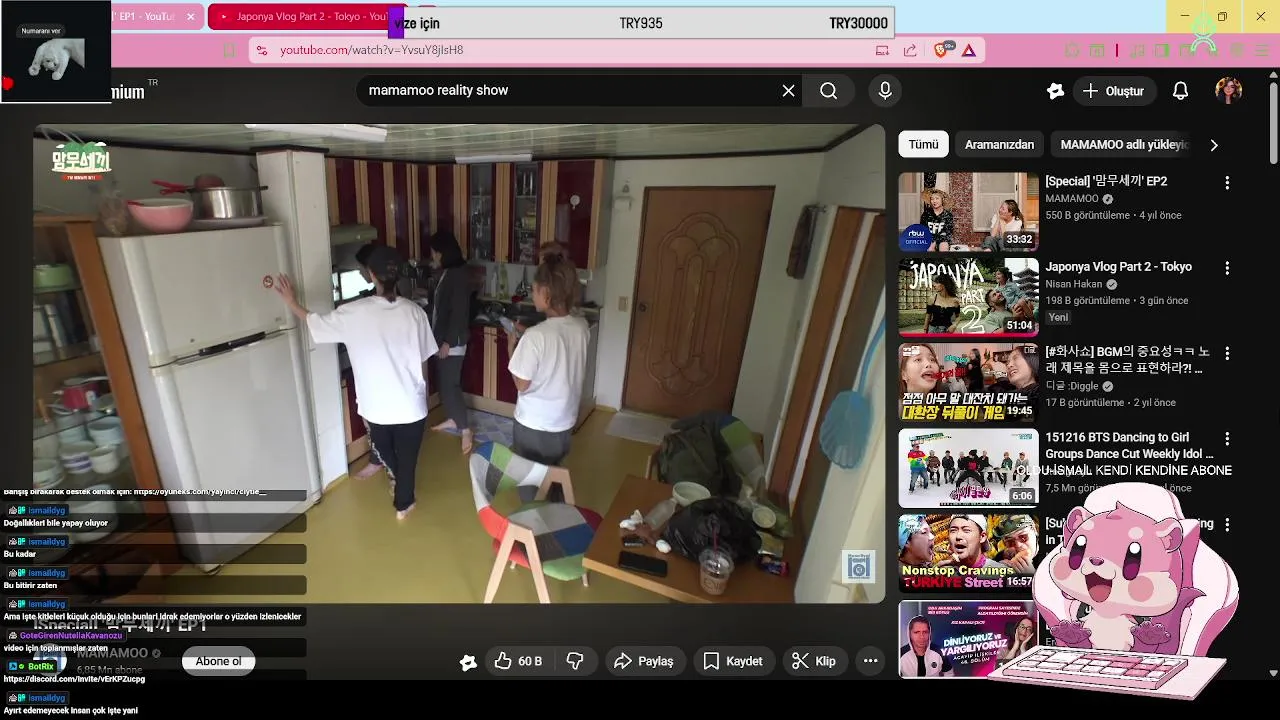Open the discord.com invite link in chat
The image size is (1280, 720).
pyautogui.click(x=74, y=679)
